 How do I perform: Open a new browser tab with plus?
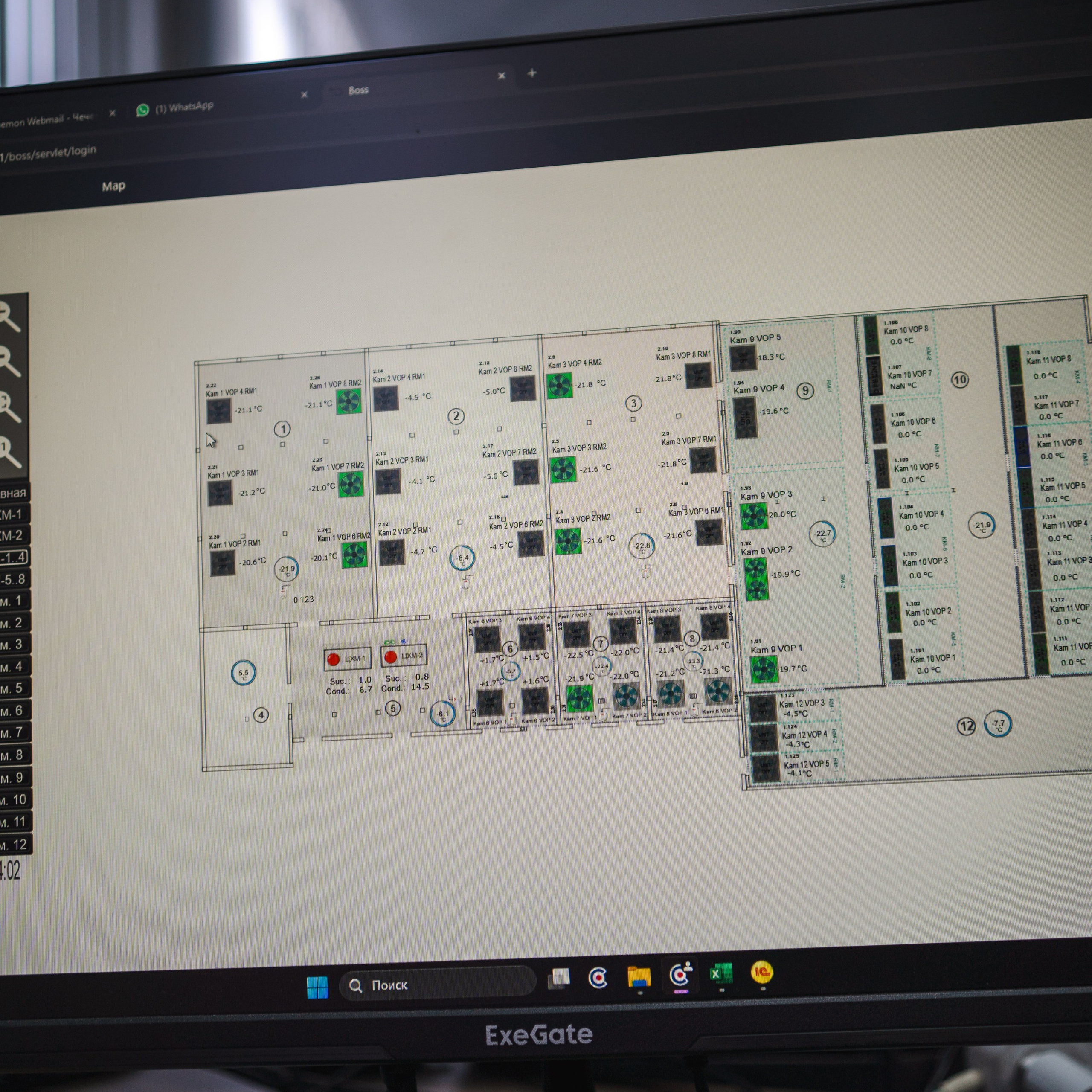coord(531,73)
